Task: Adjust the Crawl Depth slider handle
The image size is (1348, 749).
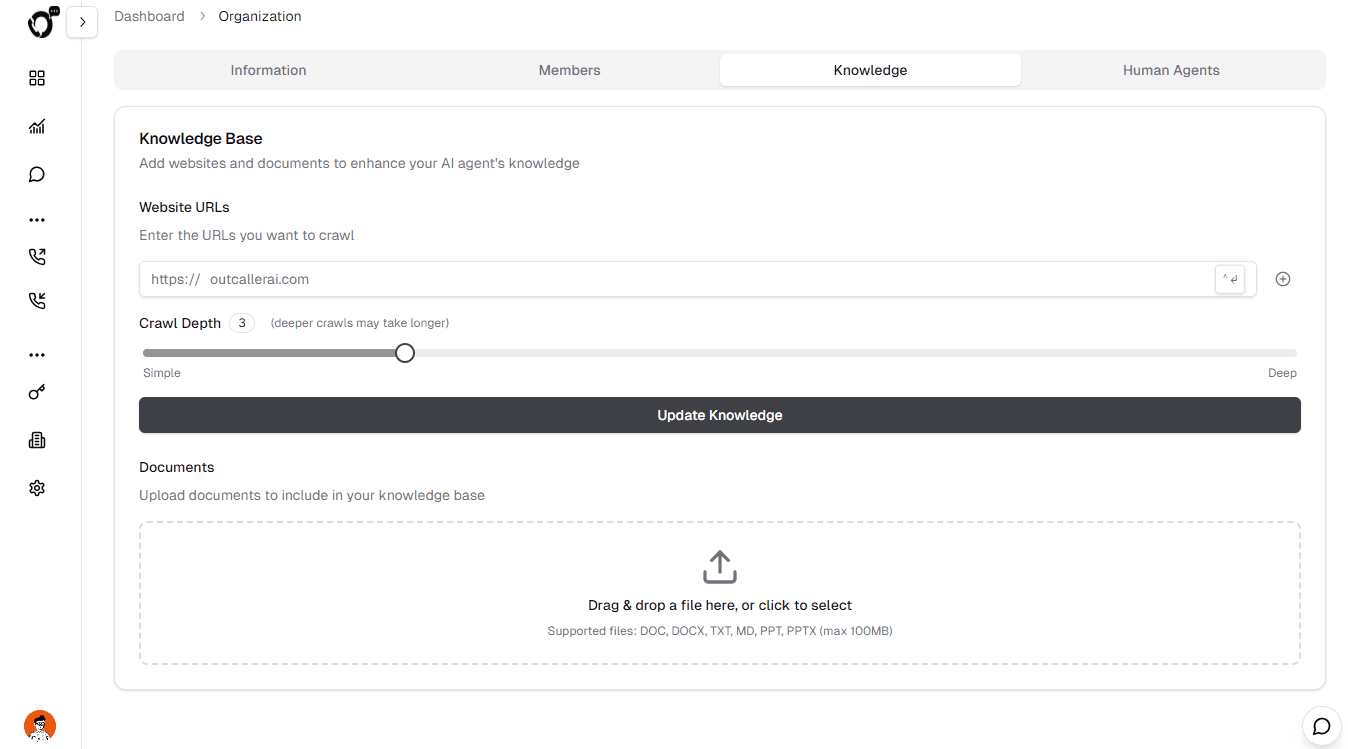Action: click(x=404, y=352)
